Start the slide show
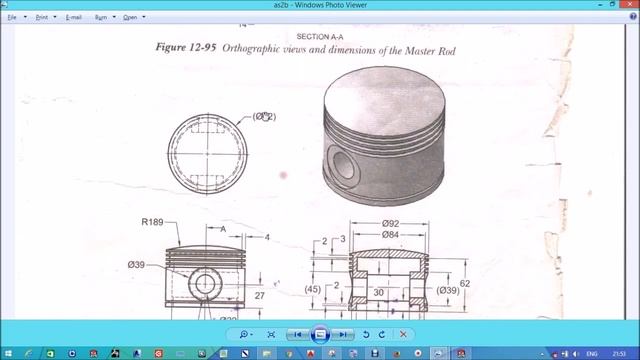Image resolution: width=640 pixels, height=360 pixels. pos(320,334)
